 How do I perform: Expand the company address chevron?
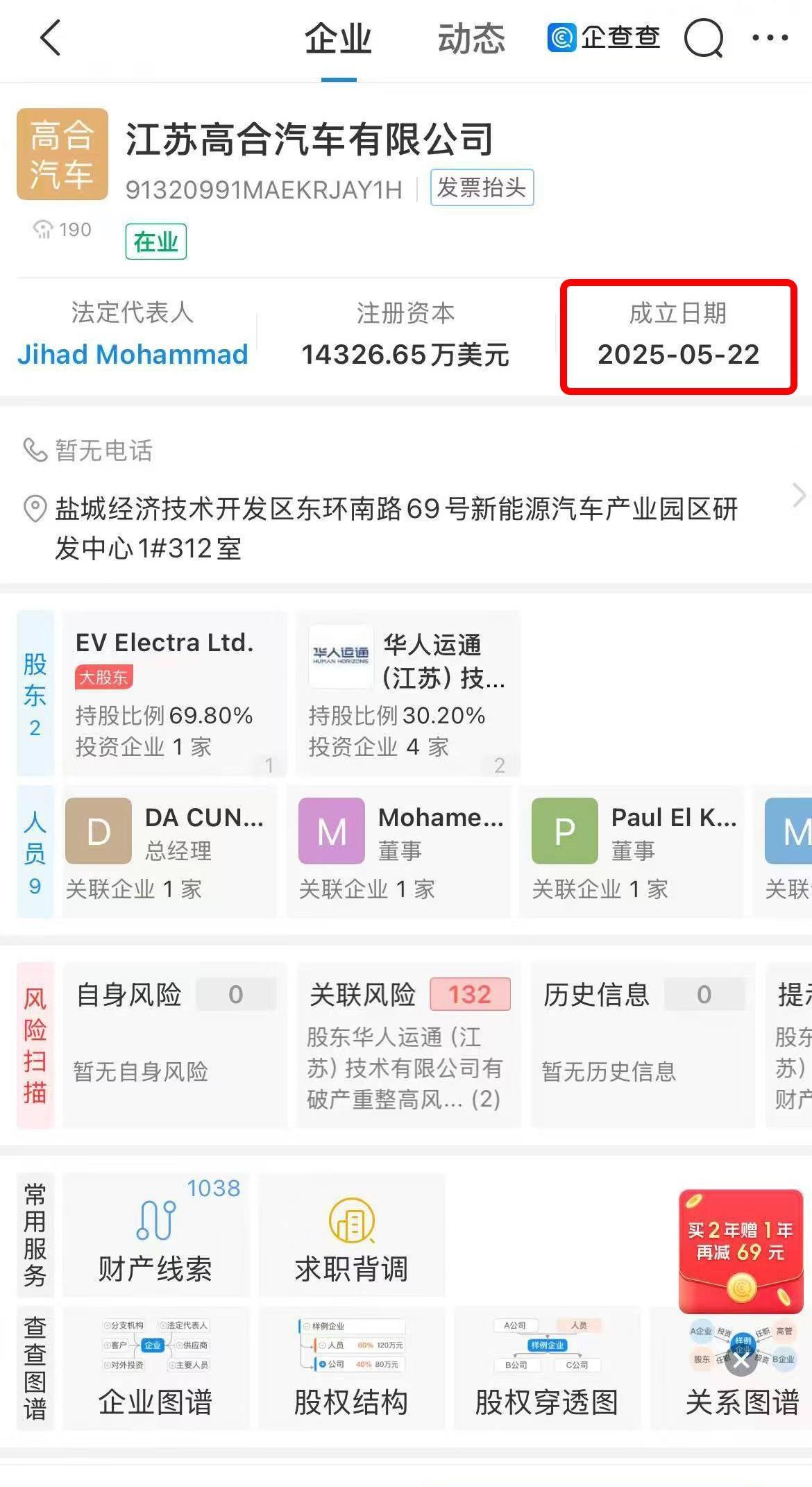coord(799,496)
